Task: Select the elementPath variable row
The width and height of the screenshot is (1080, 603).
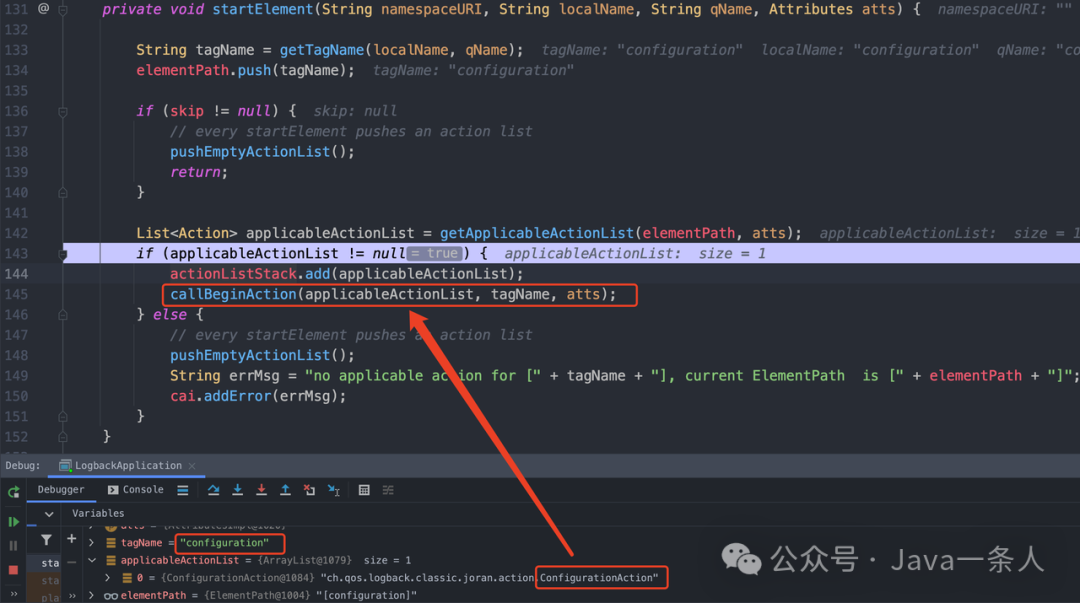Action: click(260, 595)
